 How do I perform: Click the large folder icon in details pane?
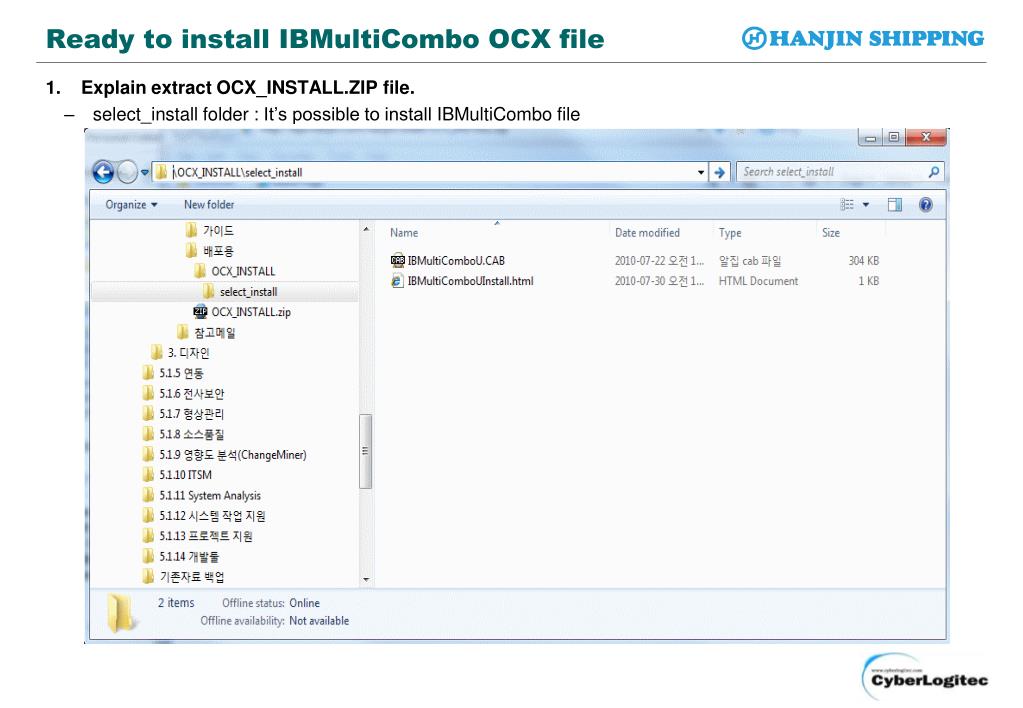tap(121, 613)
